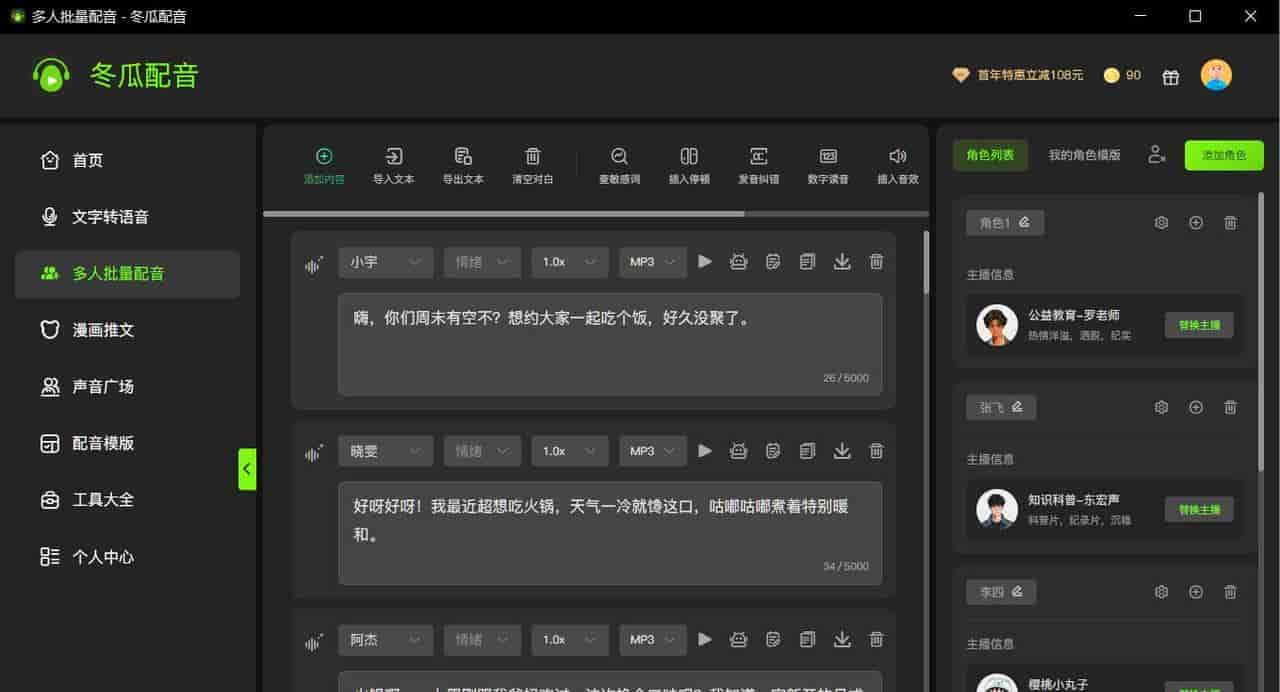The image size is (1280, 692).
Task: Delete the 小宇 dialogue block
Action: tap(876, 261)
